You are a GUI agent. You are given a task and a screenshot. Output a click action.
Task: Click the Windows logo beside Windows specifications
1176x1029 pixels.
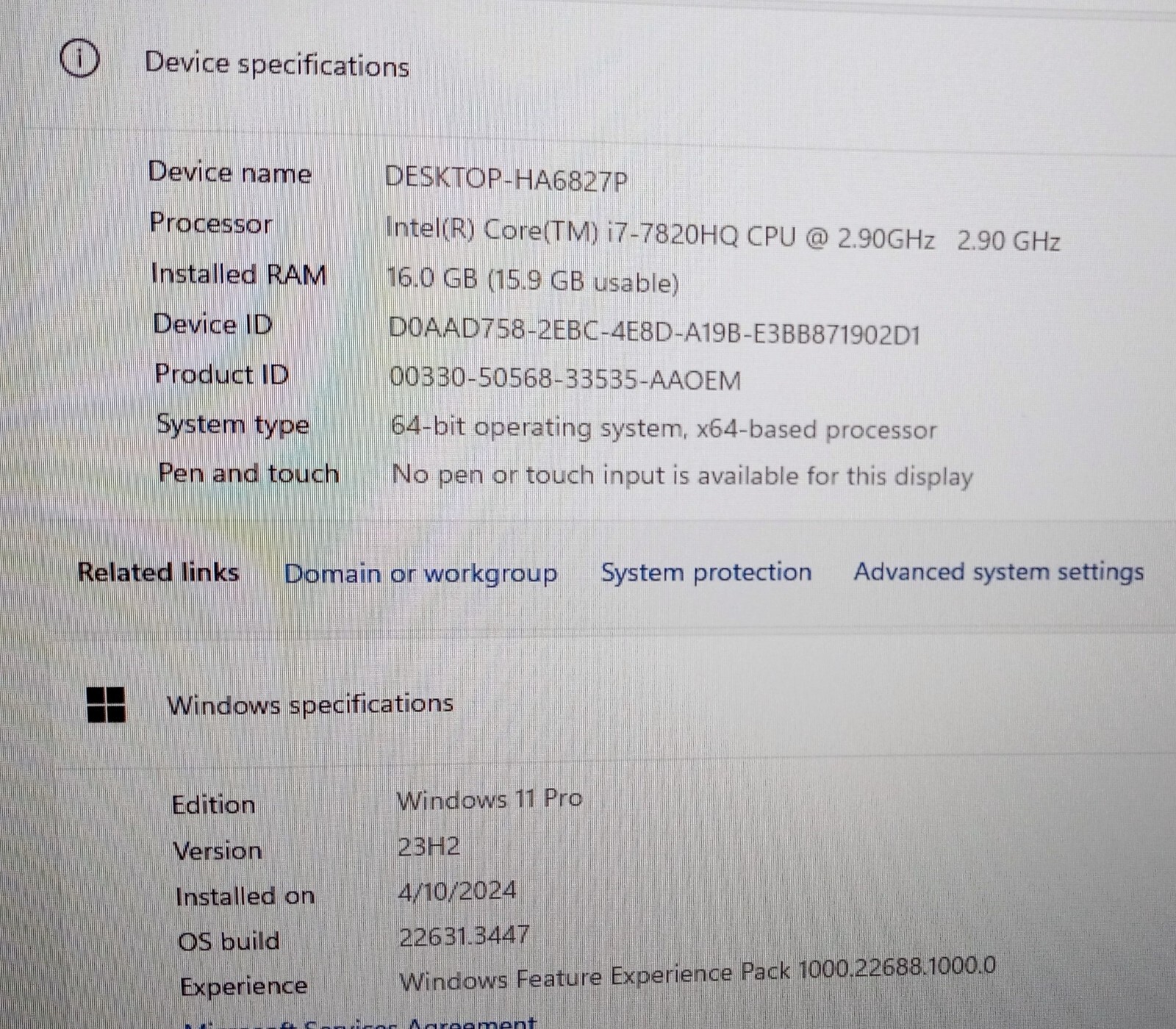point(106,705)
